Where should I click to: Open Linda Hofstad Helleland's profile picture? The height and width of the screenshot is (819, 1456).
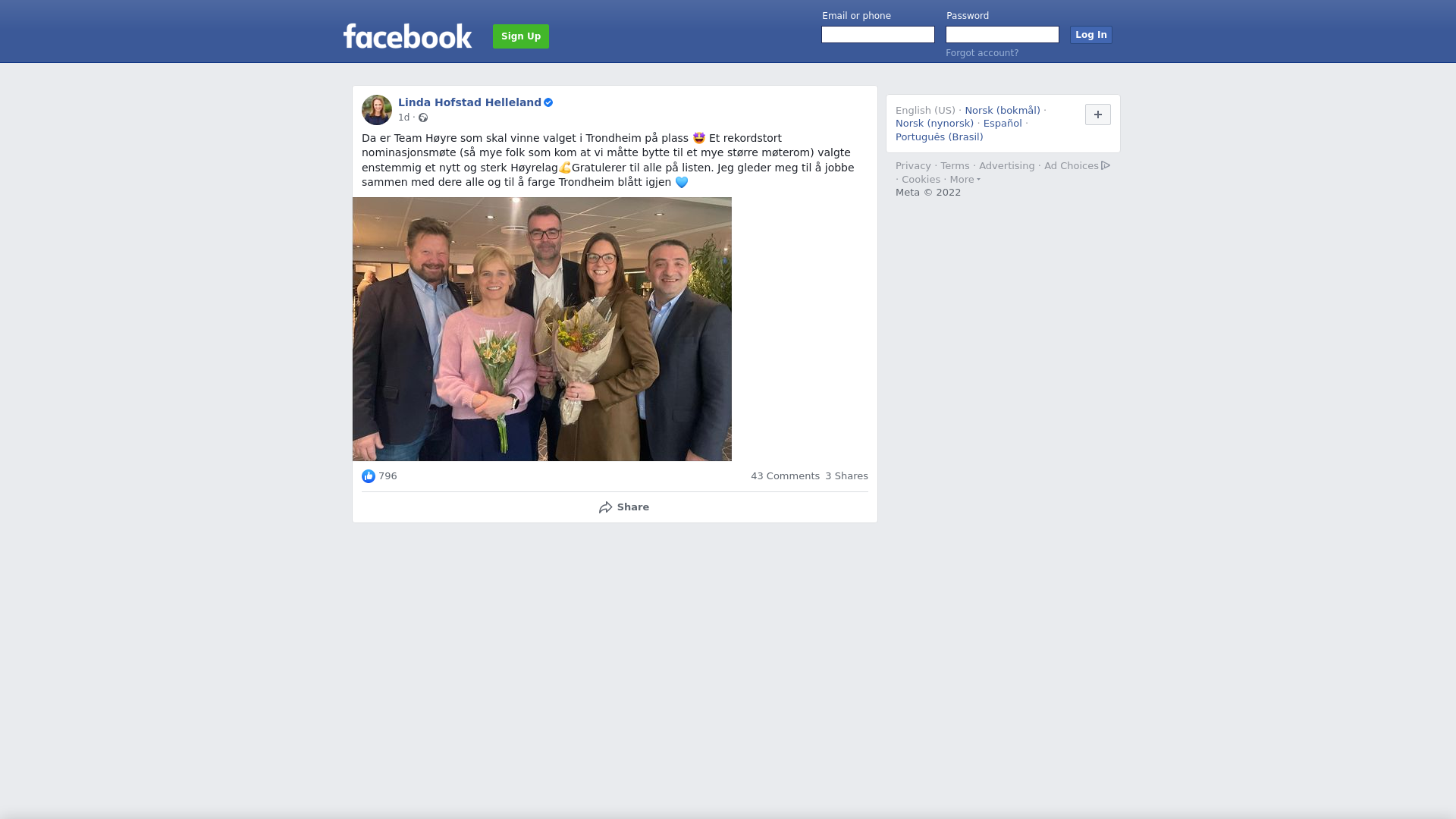click(x=377, y=110)
